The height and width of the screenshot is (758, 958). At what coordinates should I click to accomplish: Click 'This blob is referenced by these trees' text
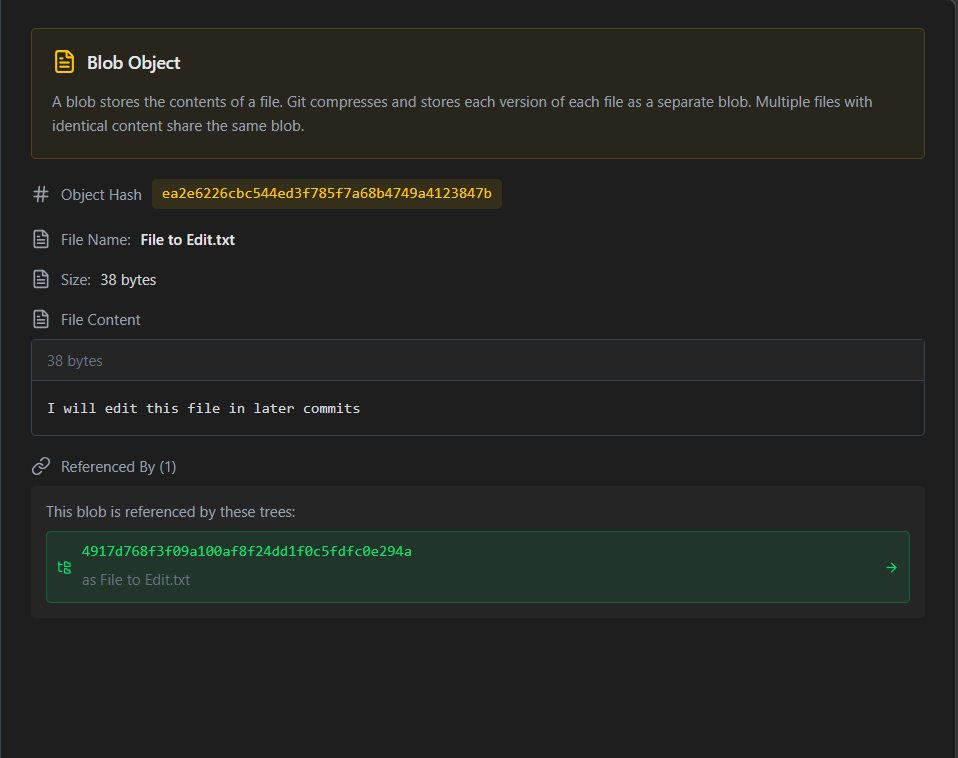point(170,512)
